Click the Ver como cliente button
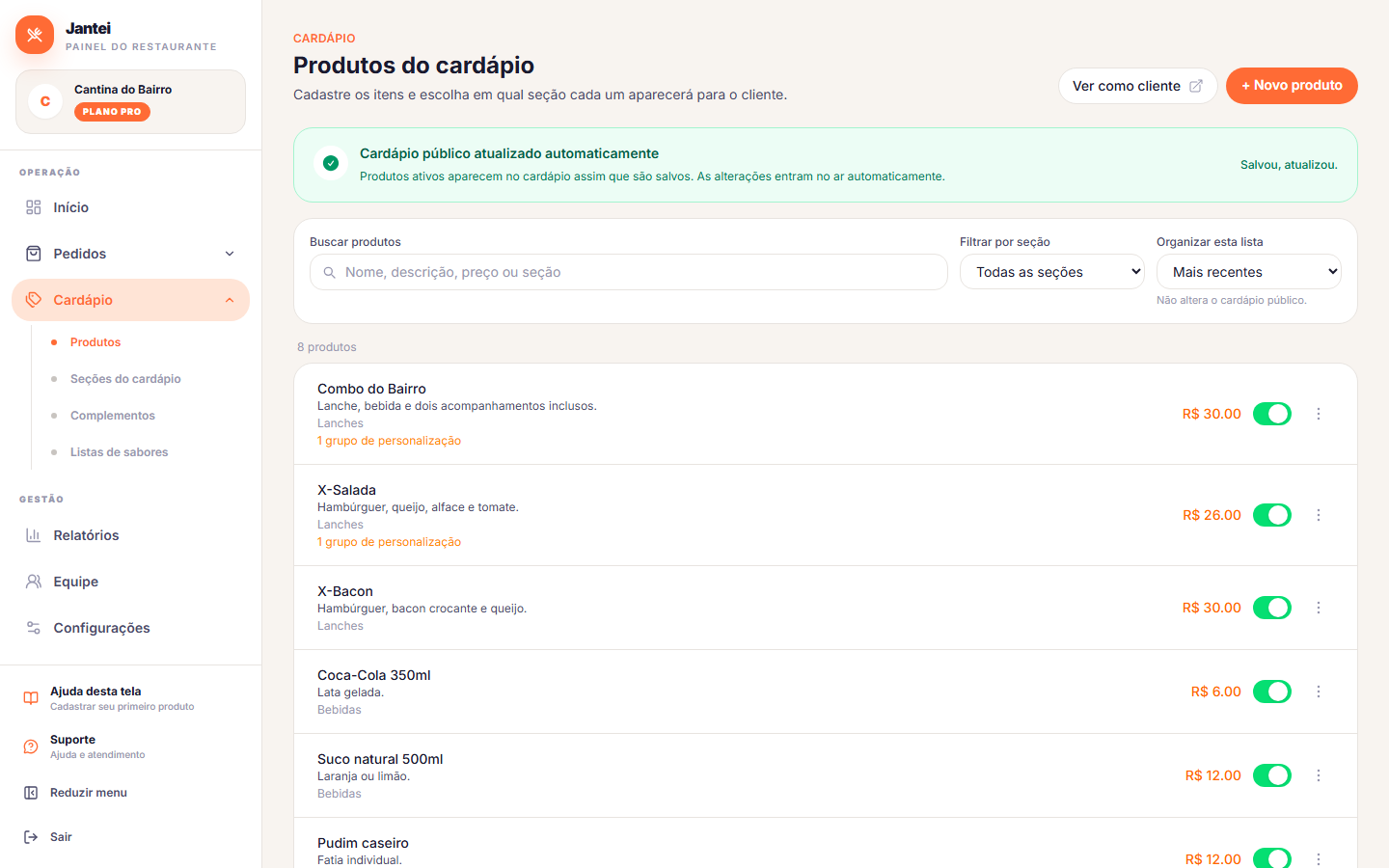Screen dimensions: 1389x868 click(x=1138, y=86)
